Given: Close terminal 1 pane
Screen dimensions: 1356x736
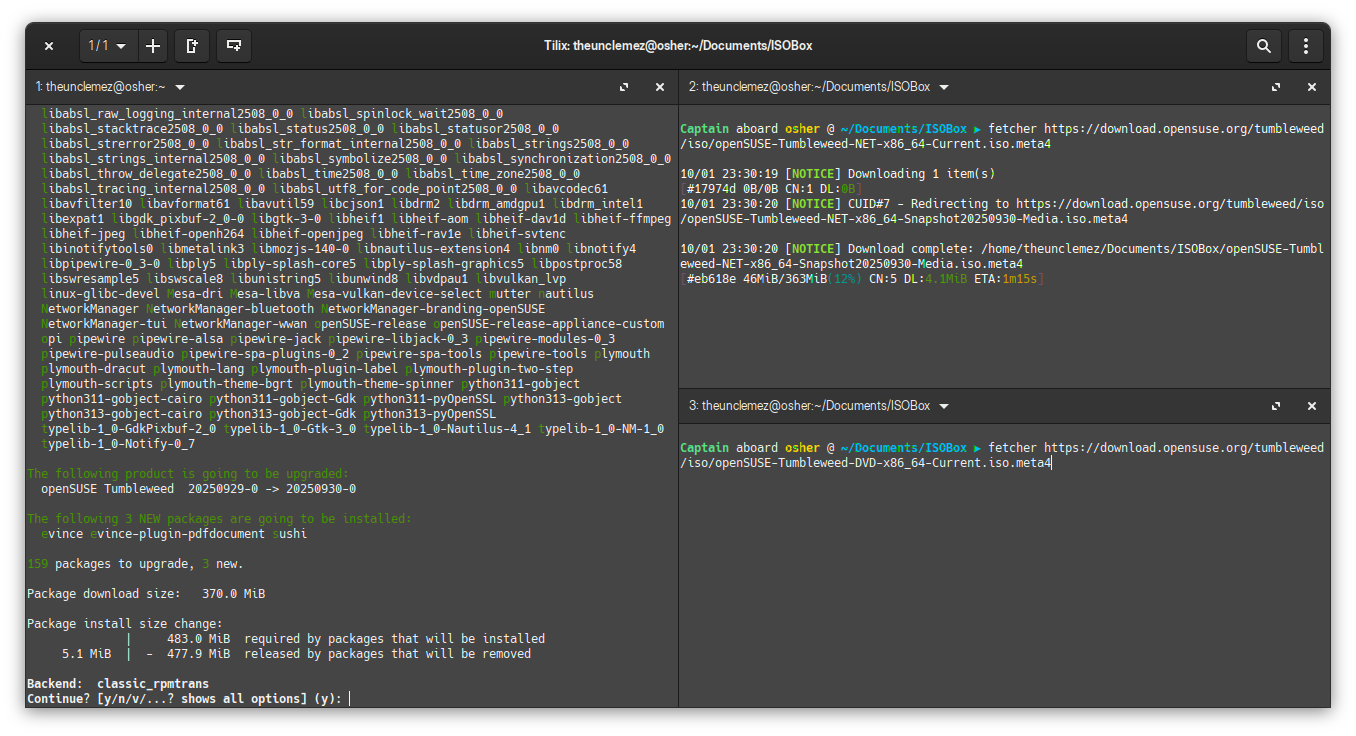Looking at the screenshot, I should (x=660, y=87).
